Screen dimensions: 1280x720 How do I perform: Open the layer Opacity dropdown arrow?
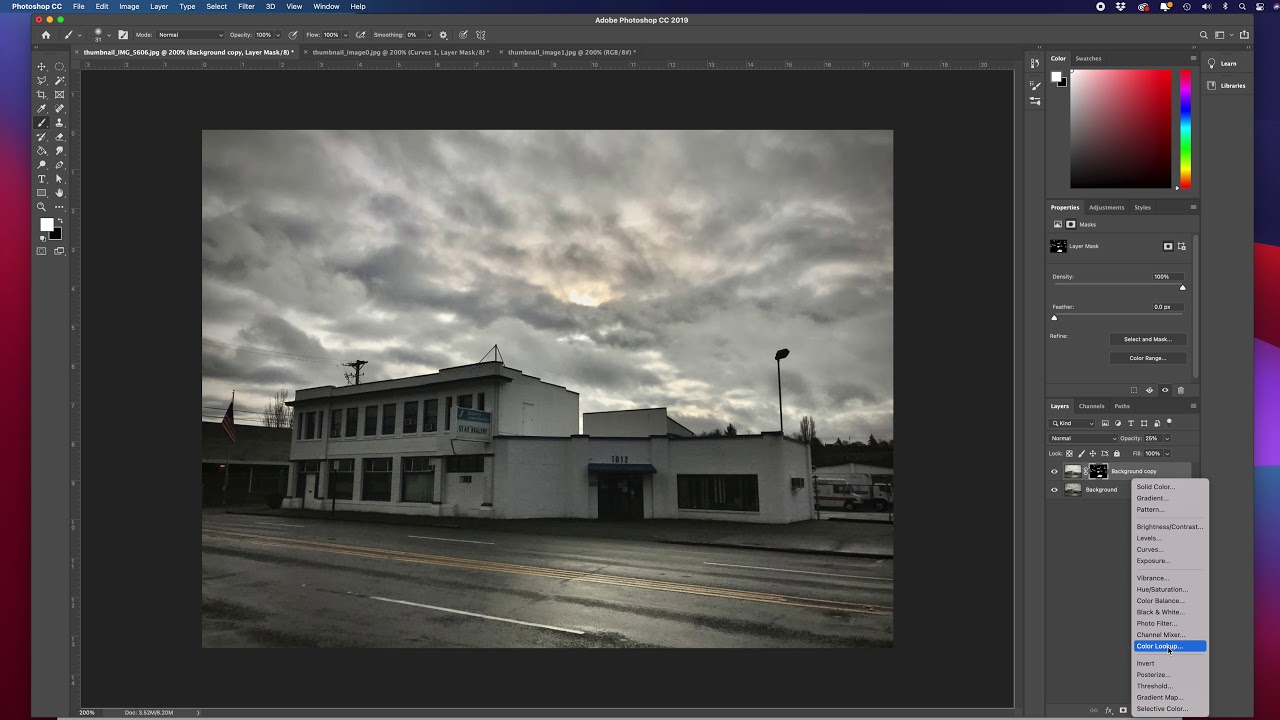pos(1166,438)
